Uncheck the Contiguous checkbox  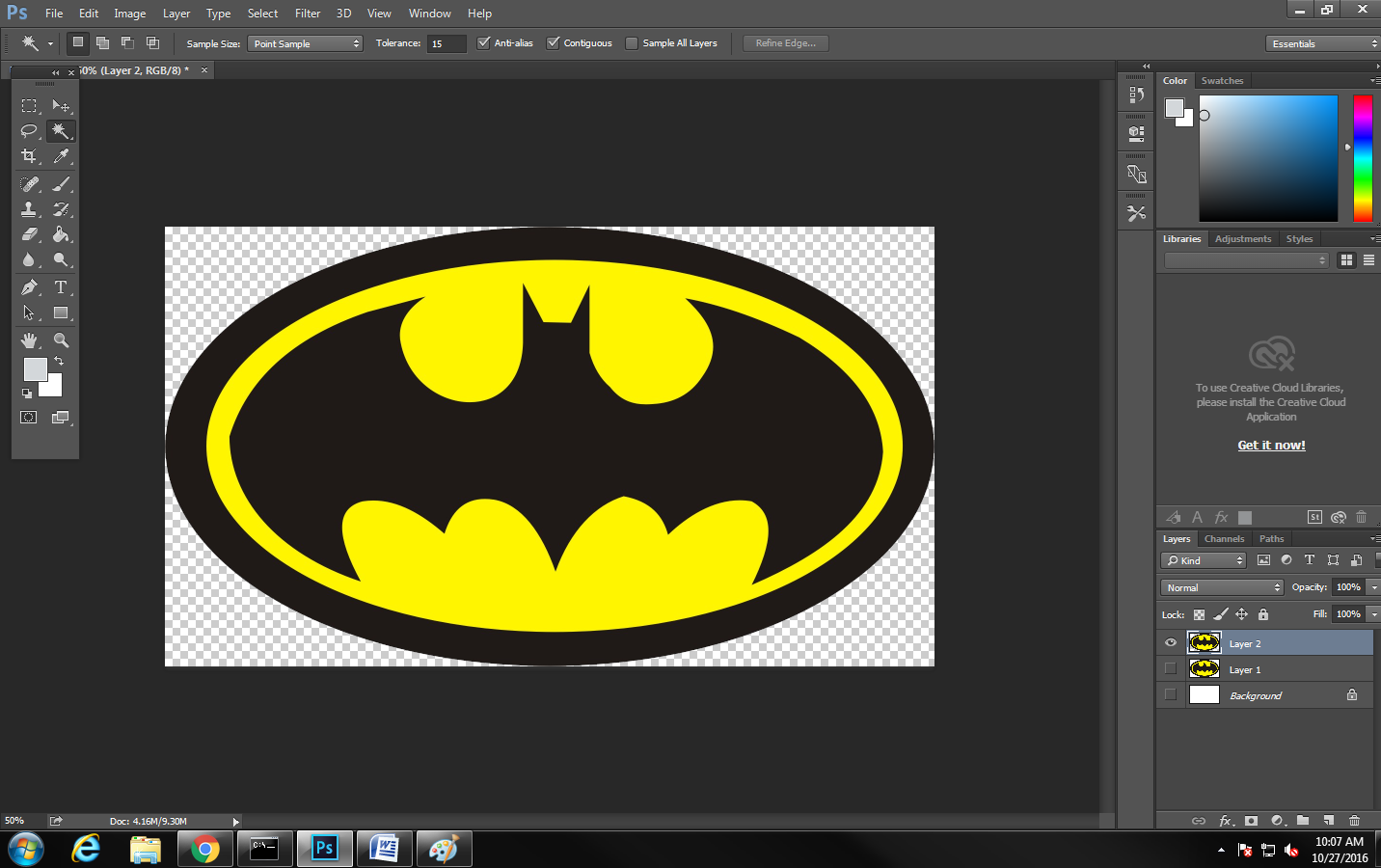(x=554, y=42)
